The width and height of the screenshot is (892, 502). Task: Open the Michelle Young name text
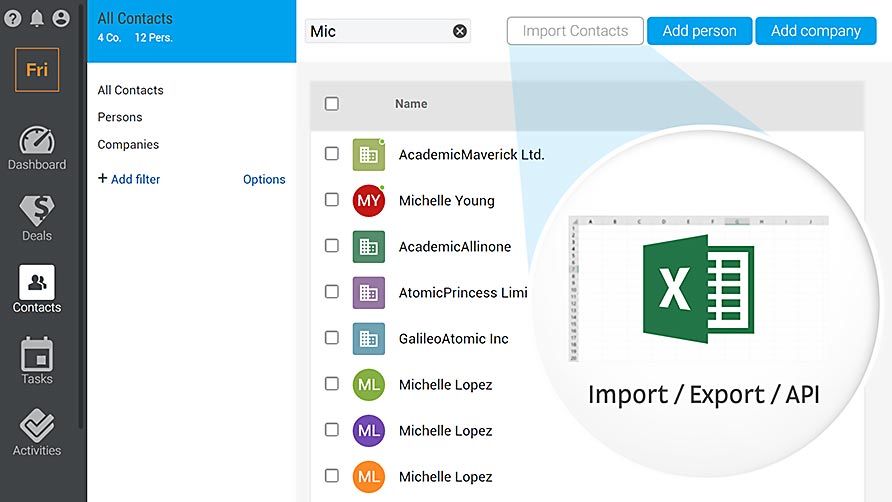coord(447,201)
